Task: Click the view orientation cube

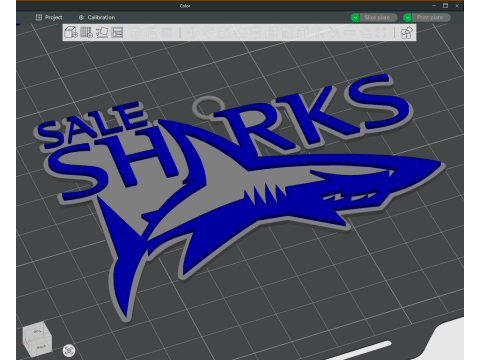Action: 37,339
